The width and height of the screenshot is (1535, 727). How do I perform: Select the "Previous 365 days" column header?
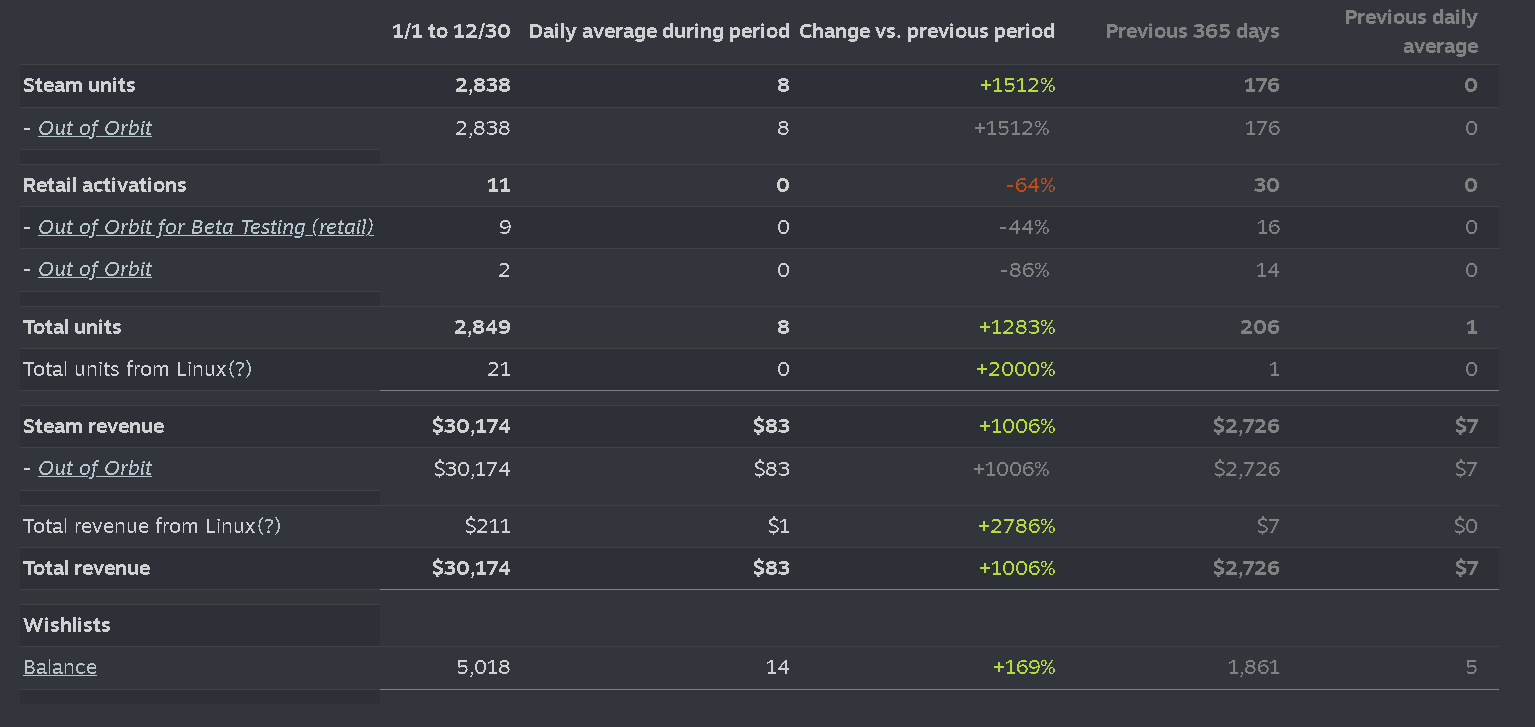(x=1192, y=31)
